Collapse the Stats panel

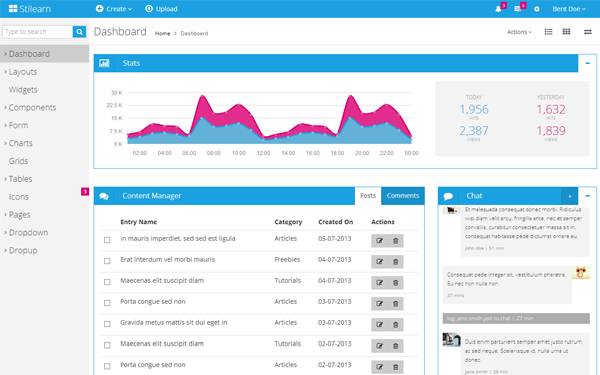pos(587,63)
